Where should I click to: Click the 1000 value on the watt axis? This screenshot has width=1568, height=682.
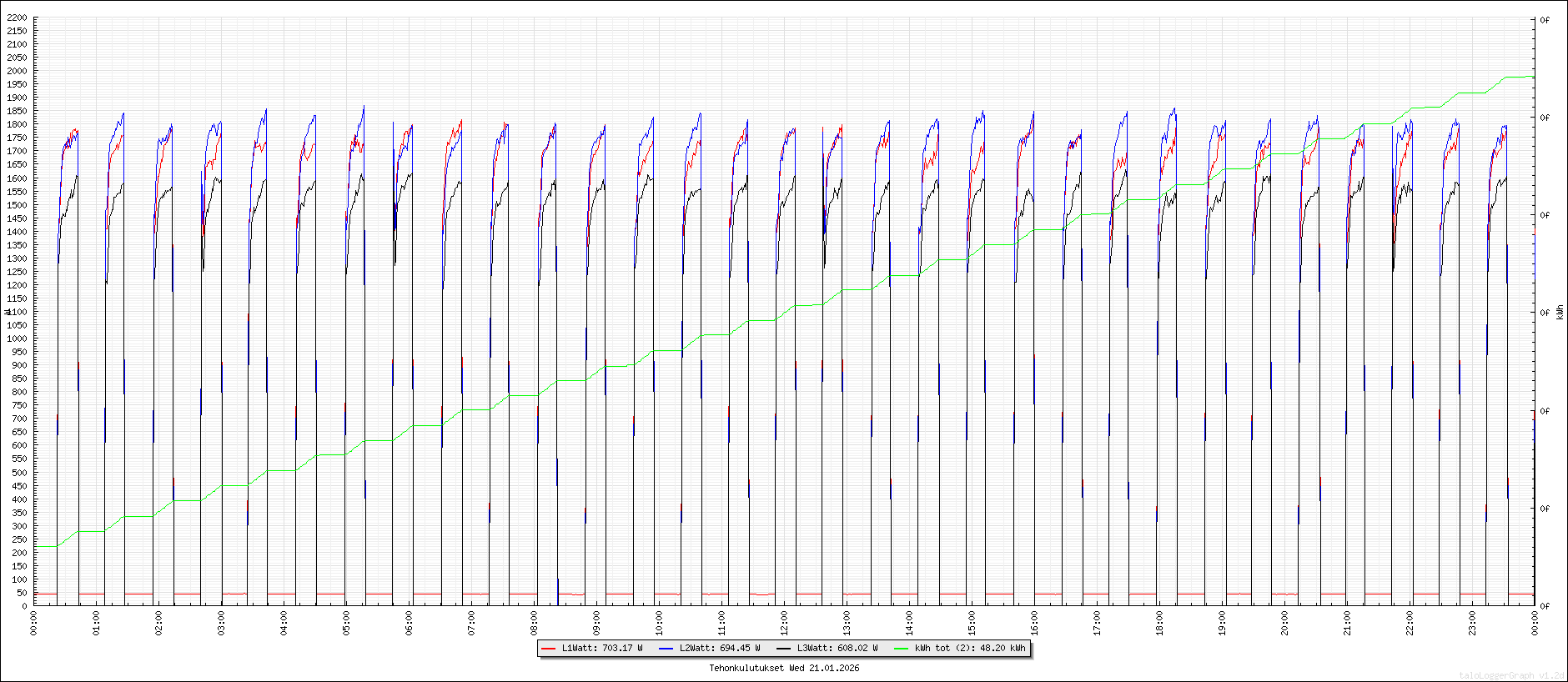point(17,338)
